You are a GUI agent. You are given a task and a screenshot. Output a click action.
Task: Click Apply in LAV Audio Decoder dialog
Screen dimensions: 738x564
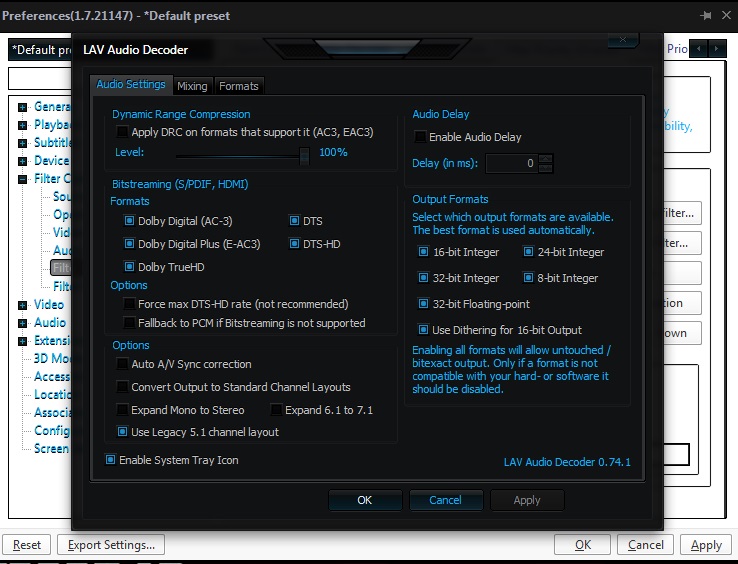pos(527,500)
